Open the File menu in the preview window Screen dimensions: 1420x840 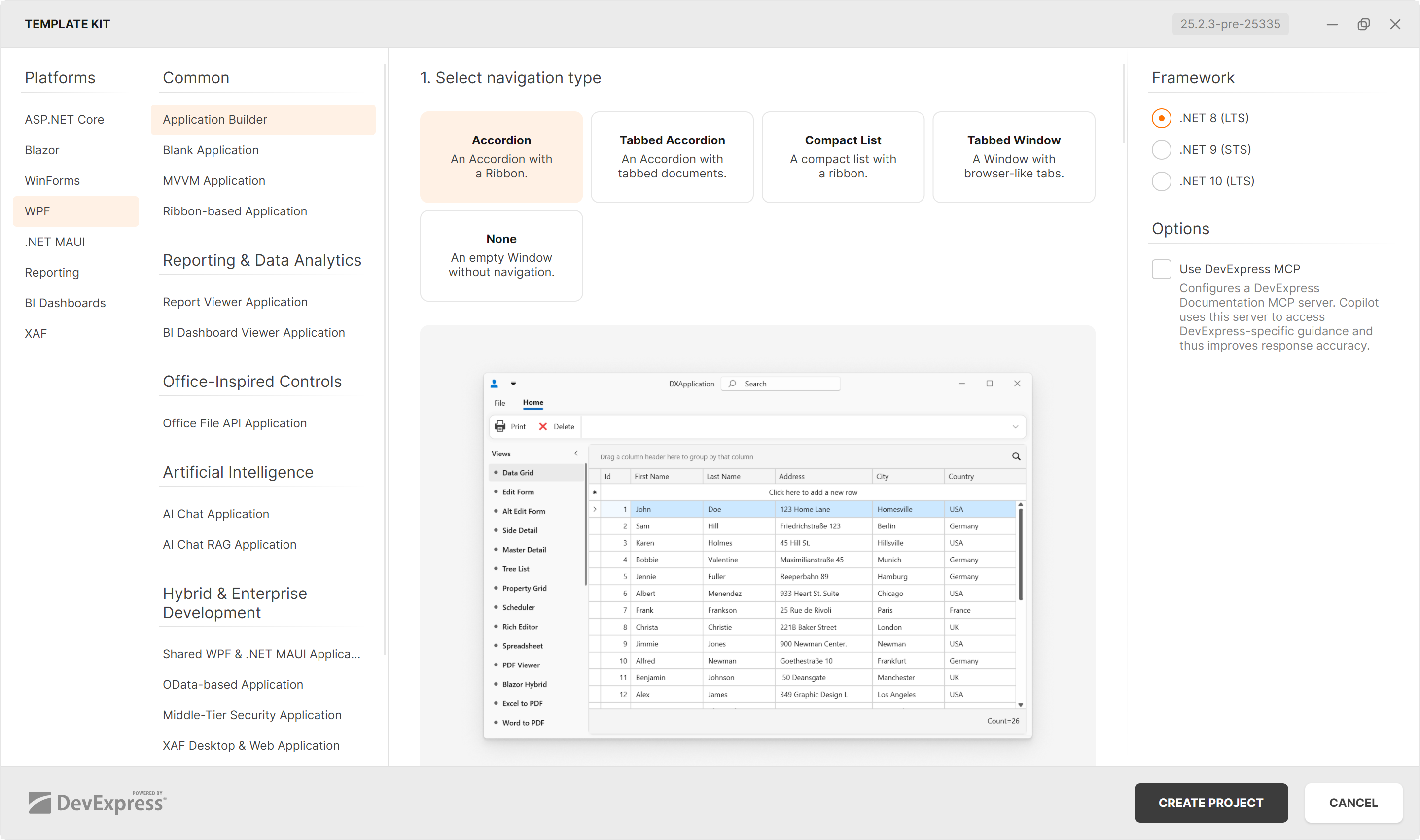tap(499, 402)
